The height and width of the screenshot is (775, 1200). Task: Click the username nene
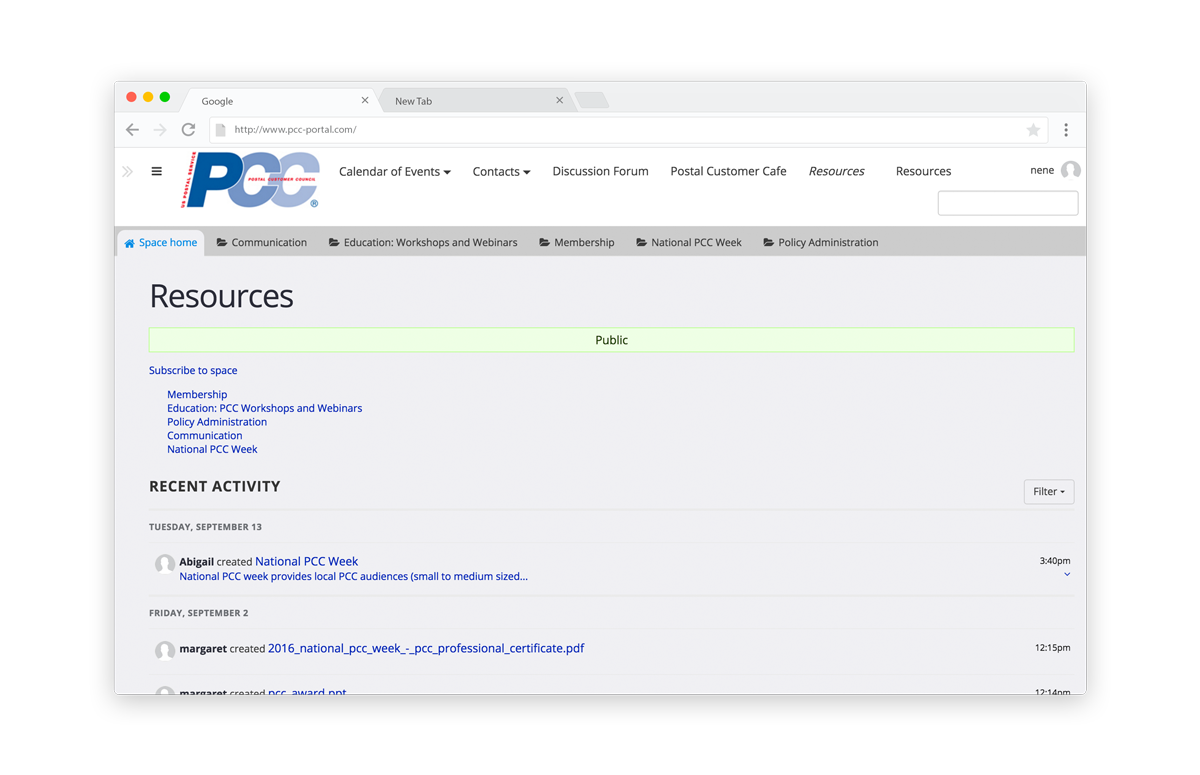[1042, 171]
